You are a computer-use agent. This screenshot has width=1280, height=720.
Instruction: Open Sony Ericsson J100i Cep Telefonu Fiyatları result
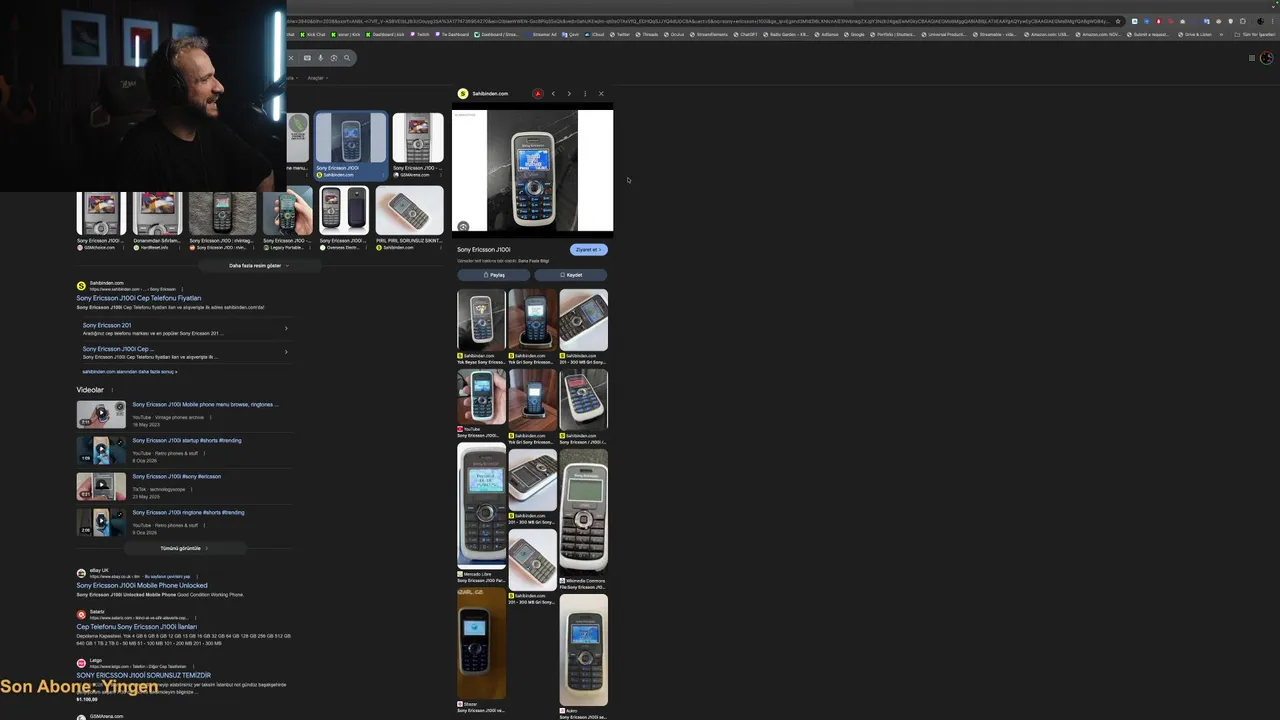[x=139, y=298]
